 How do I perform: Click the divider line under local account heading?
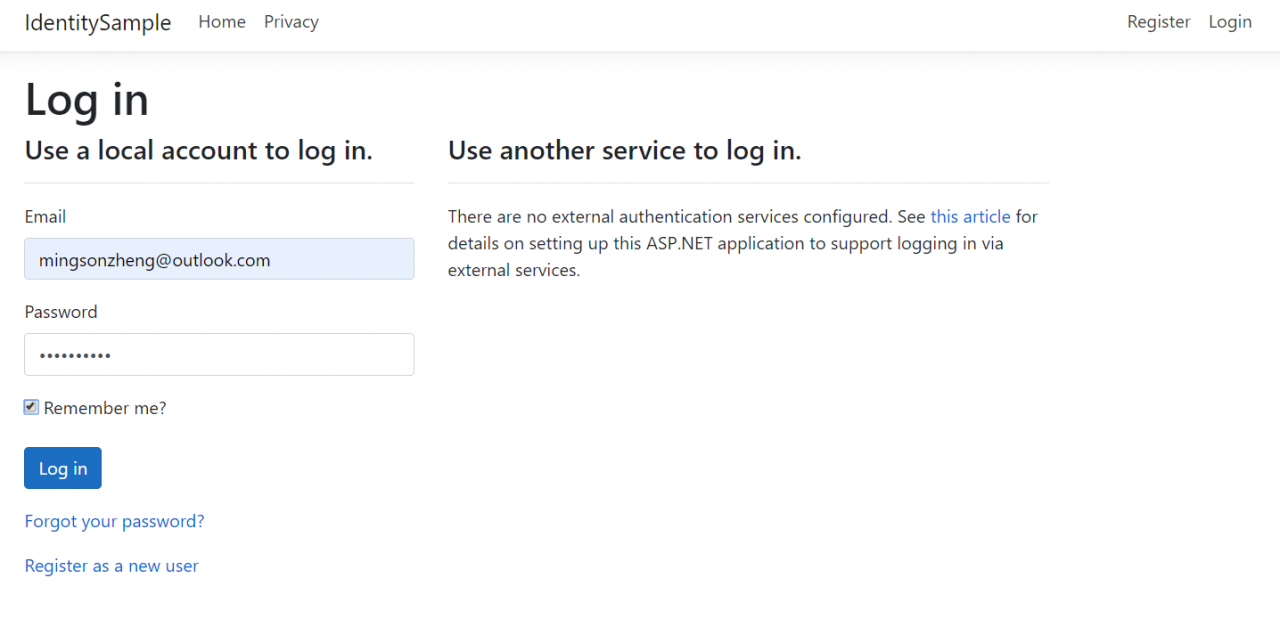point(219,183)
